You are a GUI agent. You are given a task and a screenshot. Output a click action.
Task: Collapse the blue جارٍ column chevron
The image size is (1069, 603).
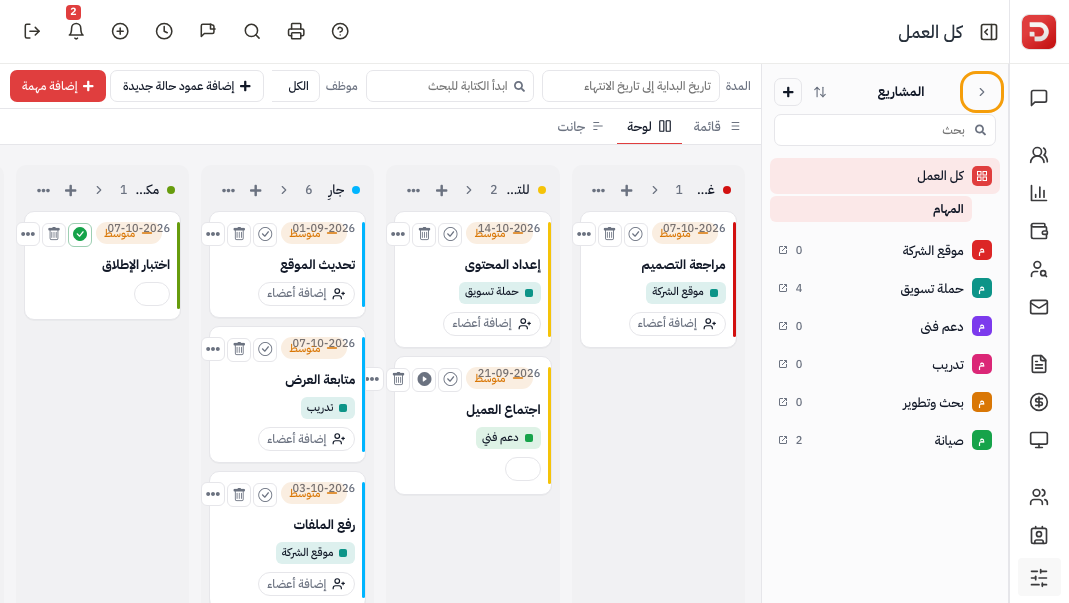coord(284,190)
